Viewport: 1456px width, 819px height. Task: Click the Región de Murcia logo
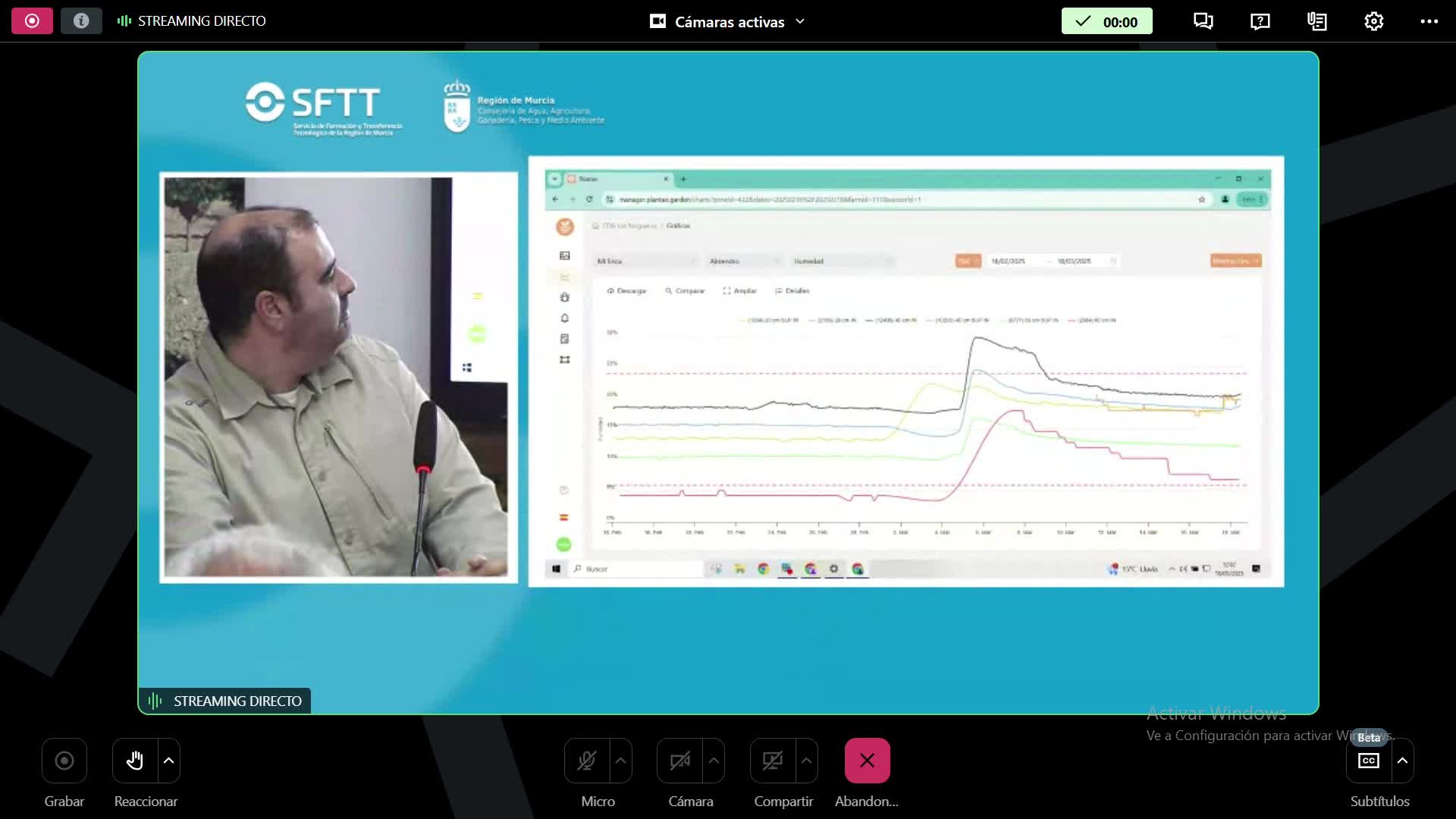point(524,107)
